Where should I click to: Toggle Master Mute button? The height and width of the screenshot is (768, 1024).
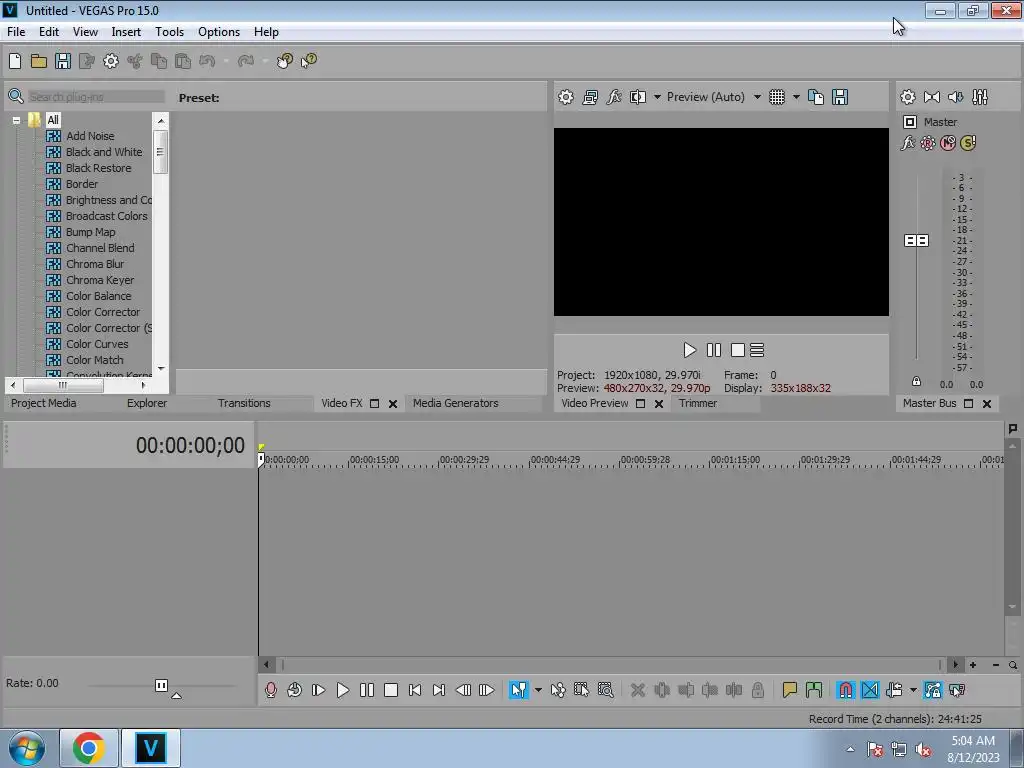(x=948, y=143)
